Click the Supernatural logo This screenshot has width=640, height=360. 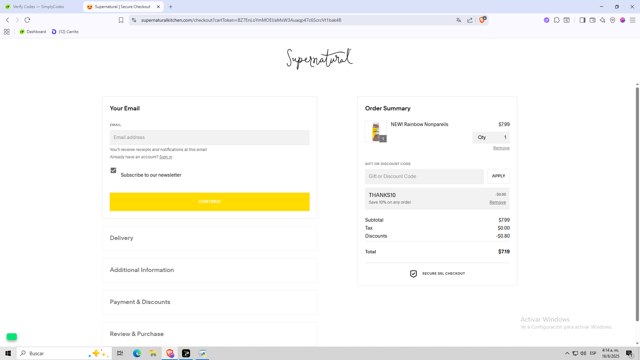tap(319, 59)
